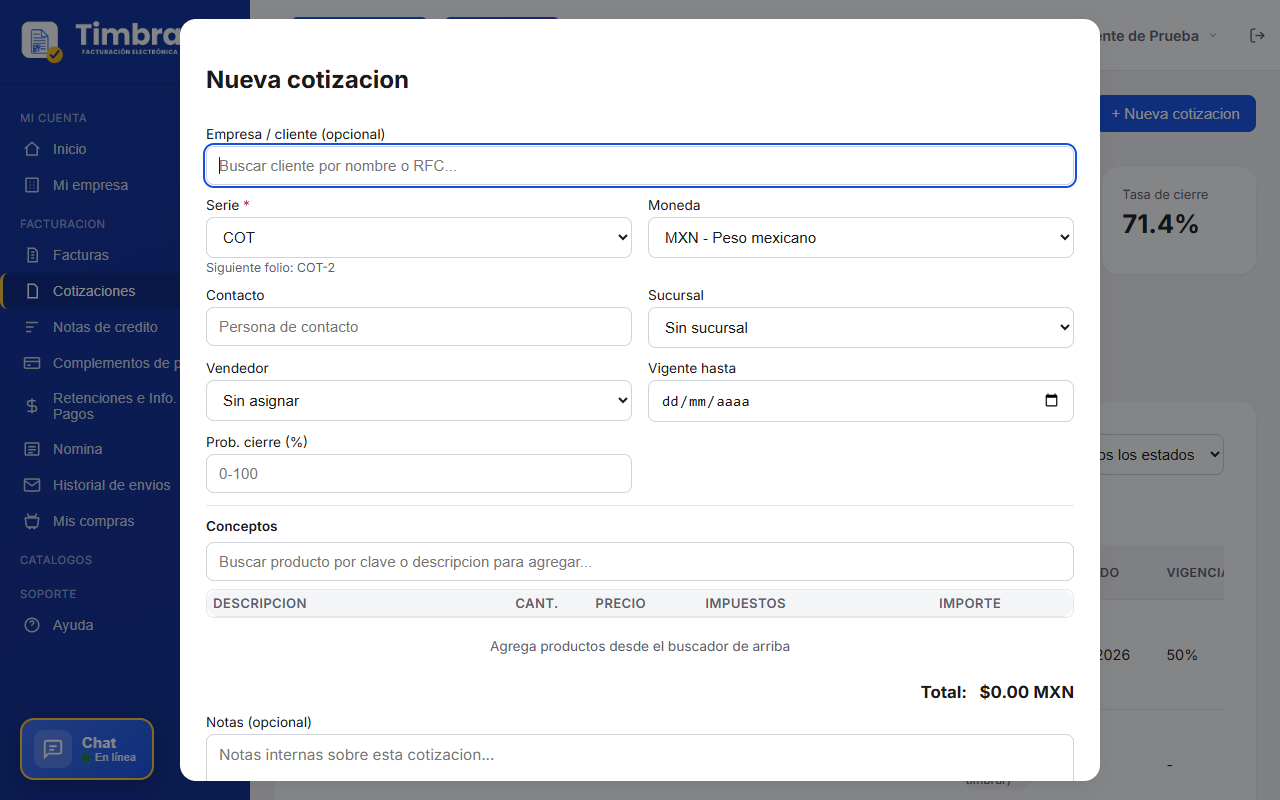
Task: Open the estados filter dropdown behind the dialog
Action: coord(1162,455)
